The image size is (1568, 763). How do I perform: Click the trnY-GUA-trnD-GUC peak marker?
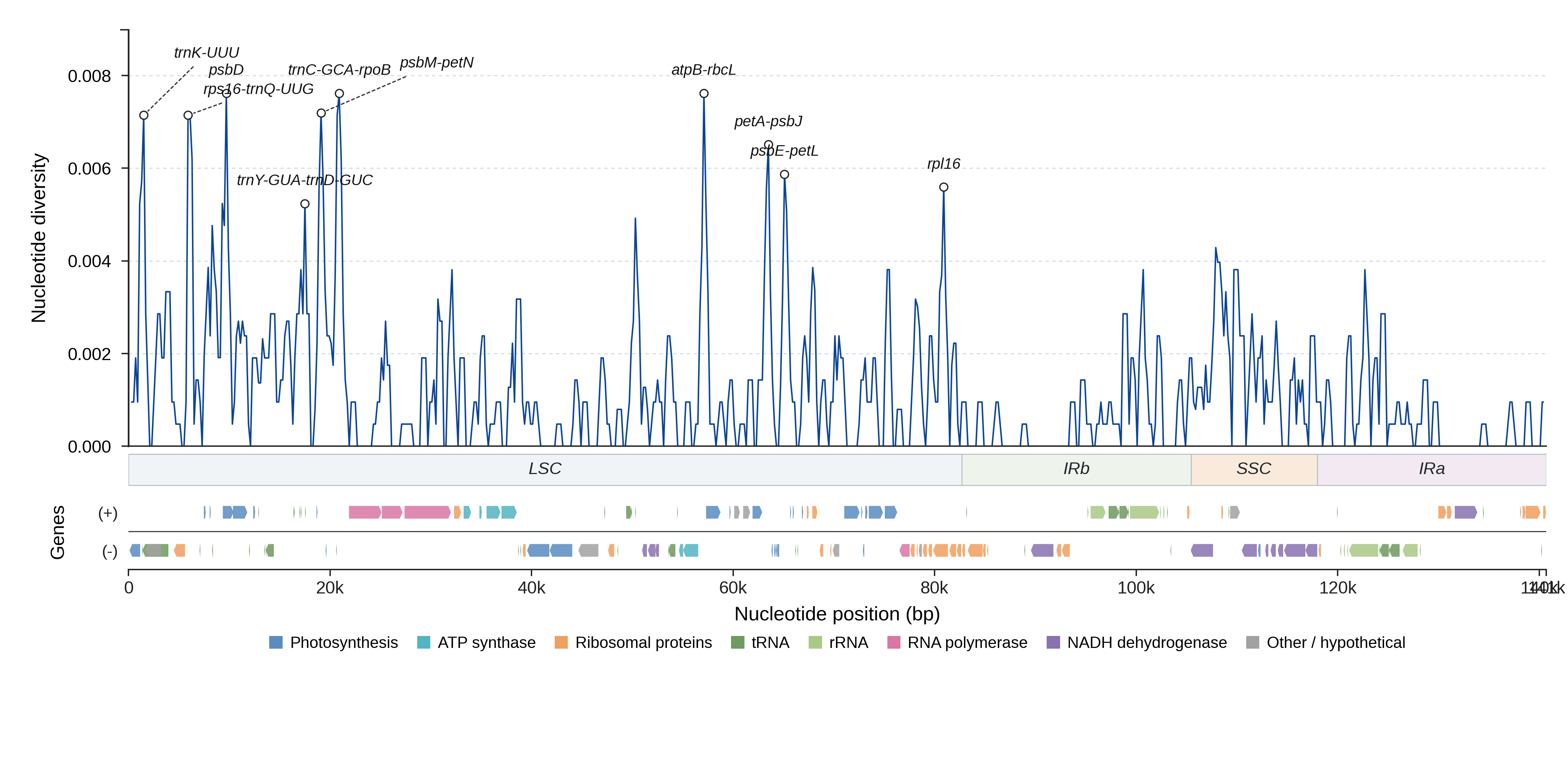pos(305,204)
